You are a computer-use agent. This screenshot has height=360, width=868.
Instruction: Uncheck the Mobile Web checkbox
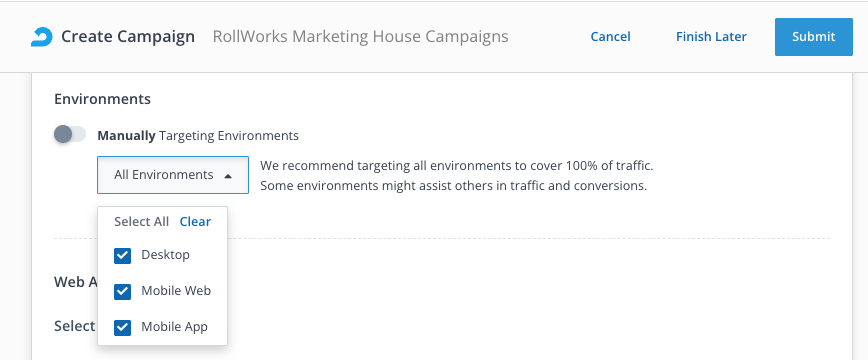pyautogui.click(x=122, y=291)
